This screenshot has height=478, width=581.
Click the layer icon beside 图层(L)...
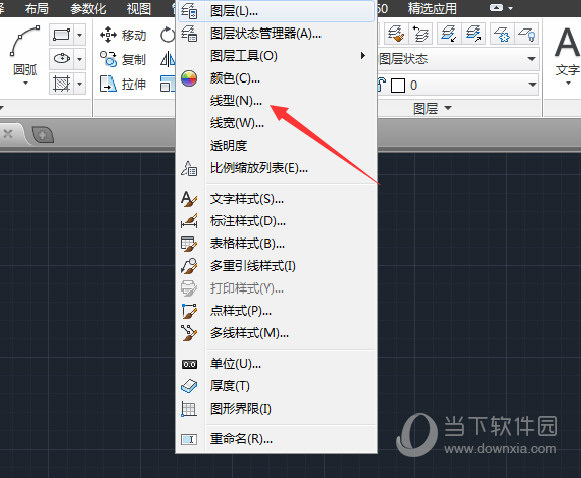[x=189, y=11]
